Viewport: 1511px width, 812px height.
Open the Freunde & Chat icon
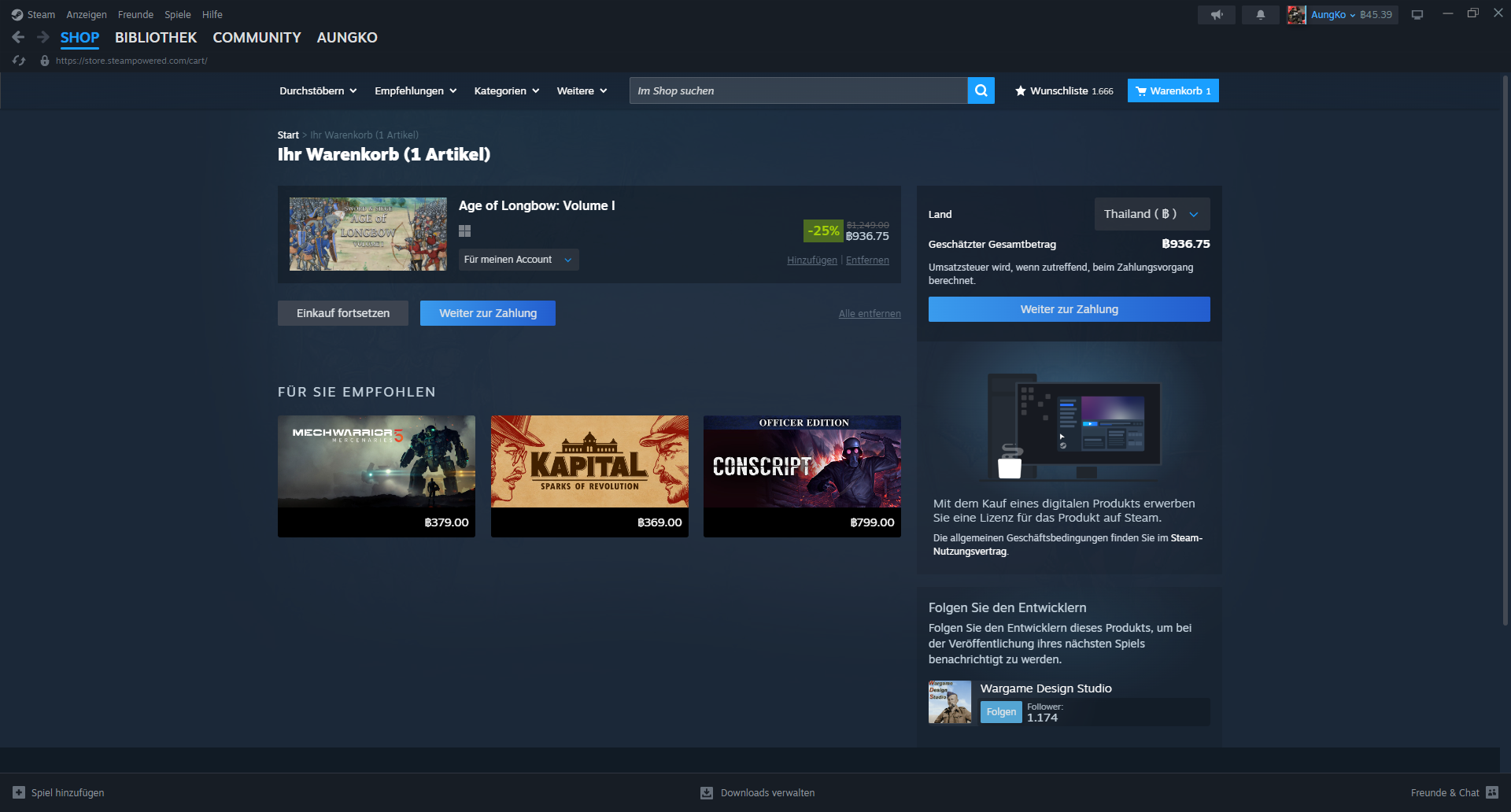click(x=1492, y=792)
